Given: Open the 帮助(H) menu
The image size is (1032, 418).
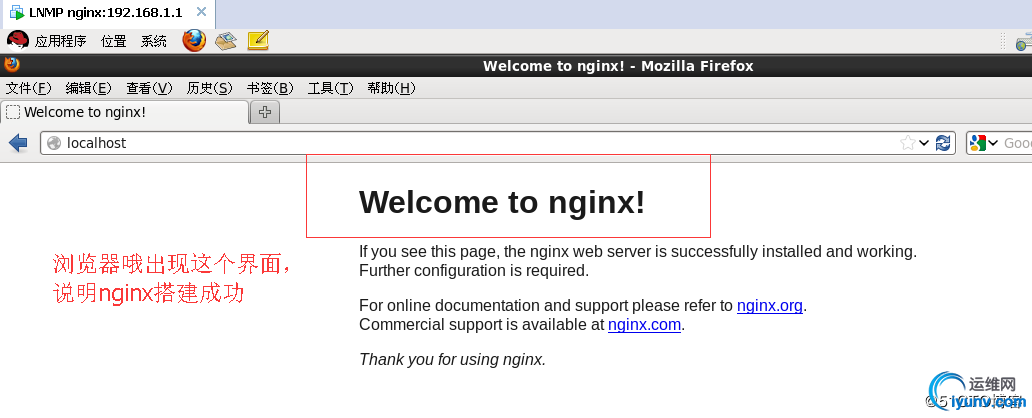Looking at the screenshot, I should coord(391,88).
